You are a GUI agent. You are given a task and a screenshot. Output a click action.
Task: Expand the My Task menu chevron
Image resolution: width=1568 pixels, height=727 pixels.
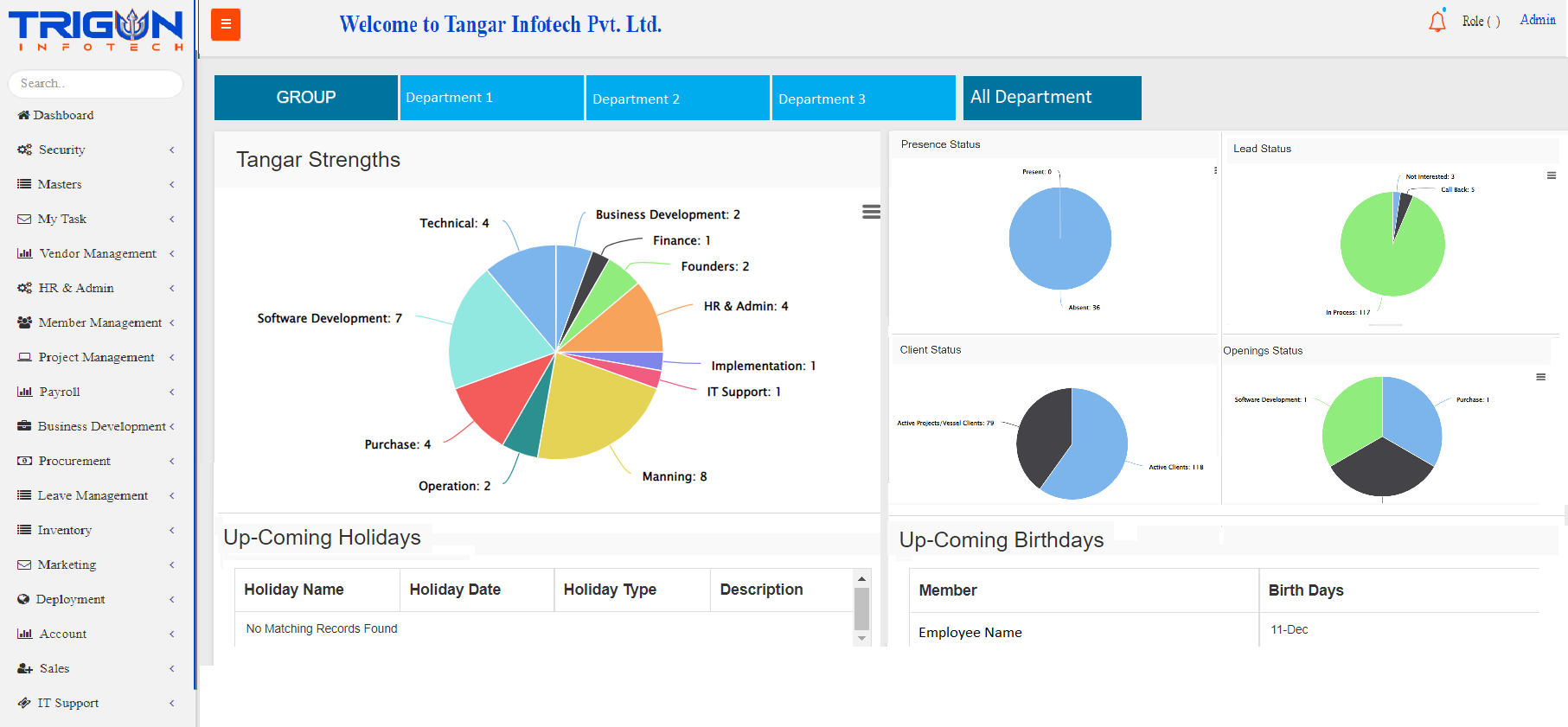coord(172,219)
